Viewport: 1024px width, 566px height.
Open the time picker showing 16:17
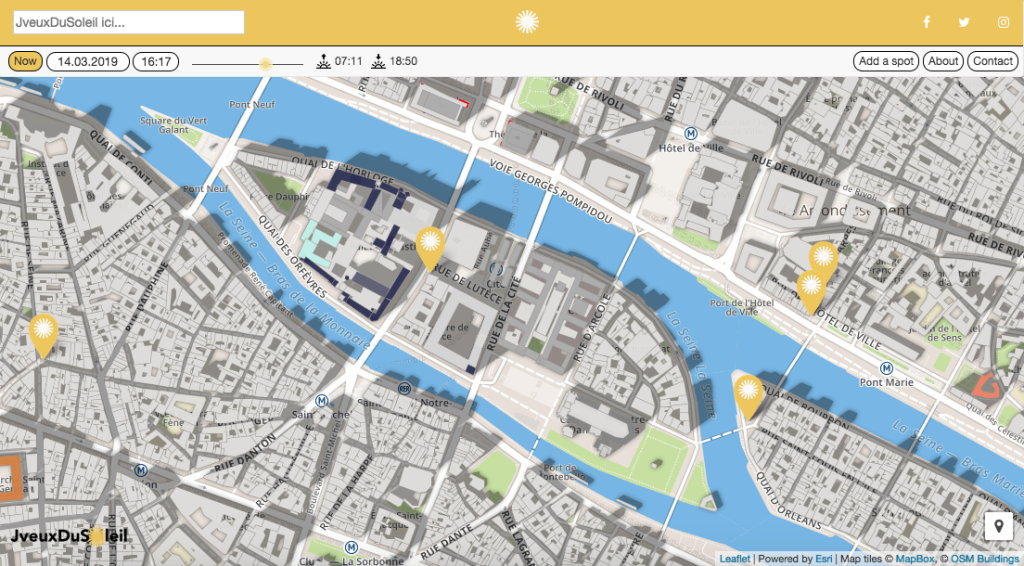[x=155, y=61]
